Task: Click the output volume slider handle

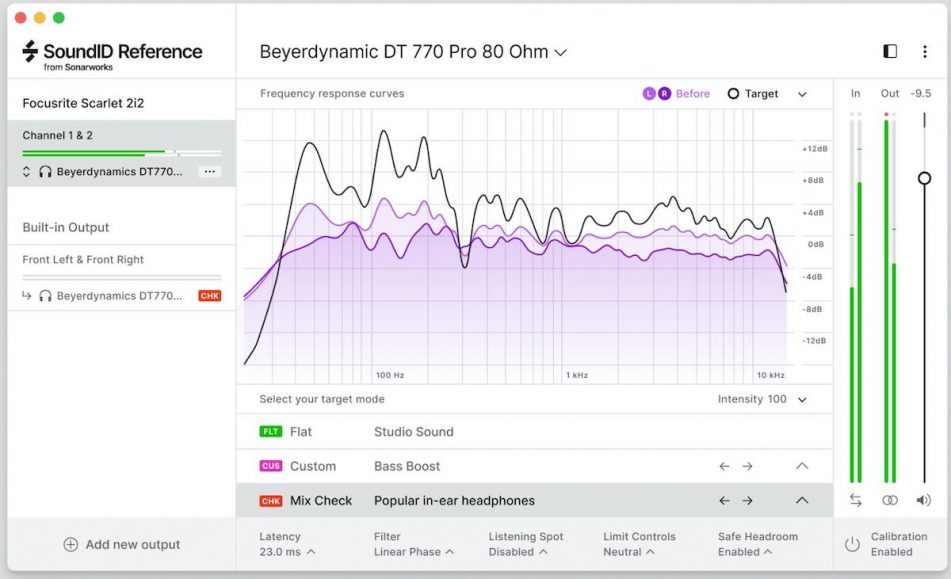Action: (x=924, y=178)
